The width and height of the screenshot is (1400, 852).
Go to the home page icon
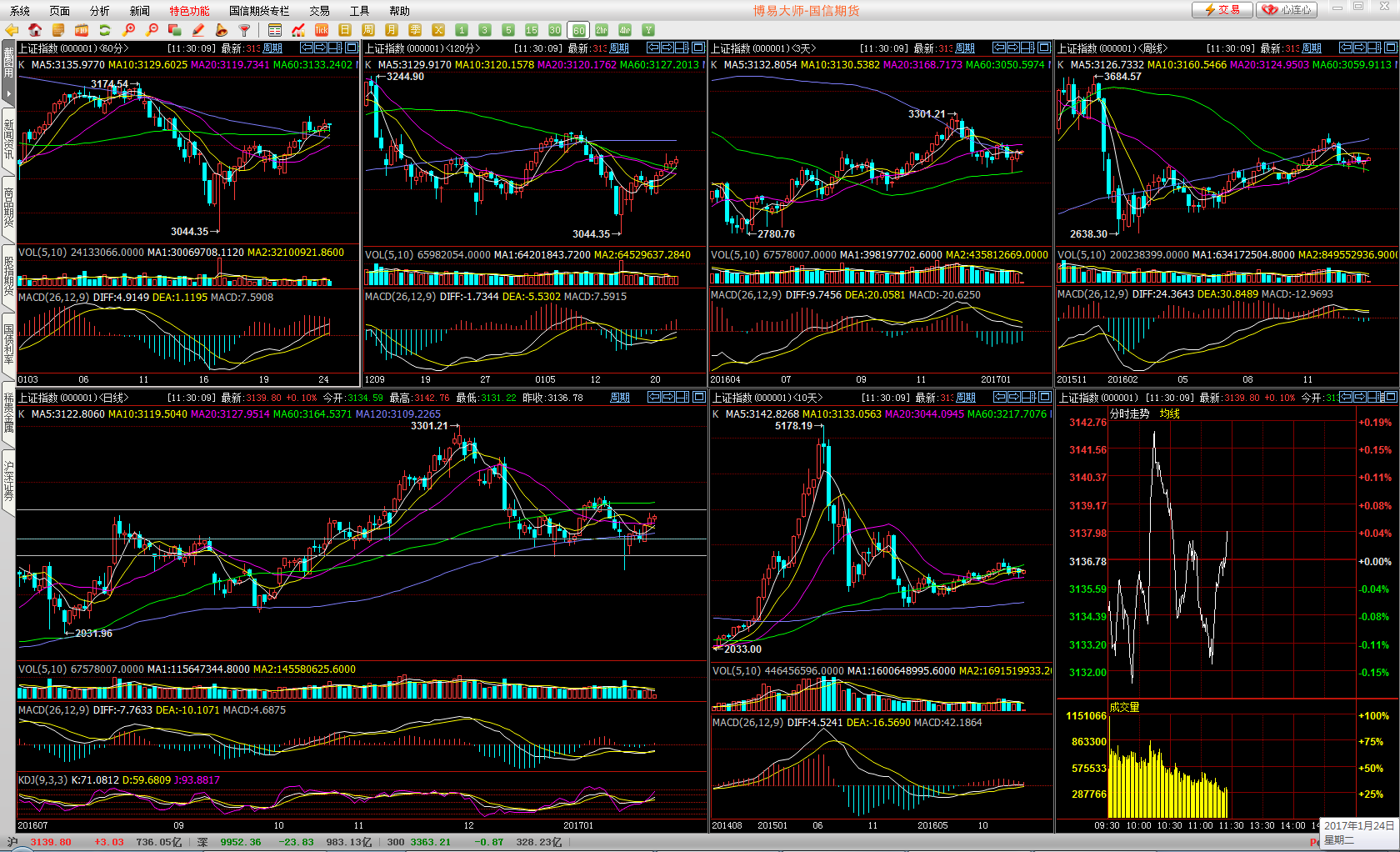click(35, 30)
